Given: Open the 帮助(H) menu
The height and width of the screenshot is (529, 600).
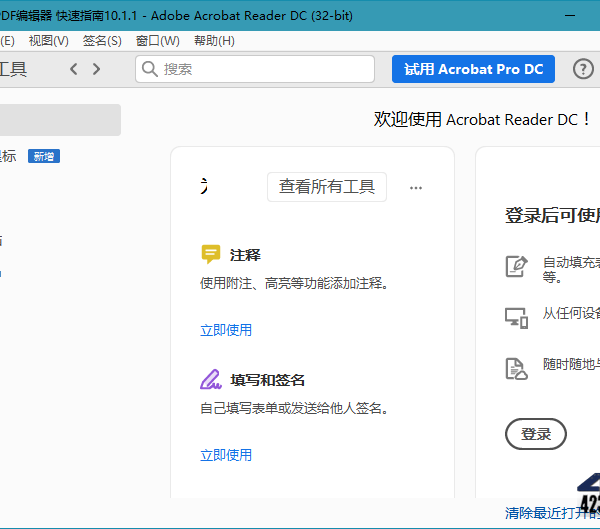Looking at the screenshot, I should point(214,41).
